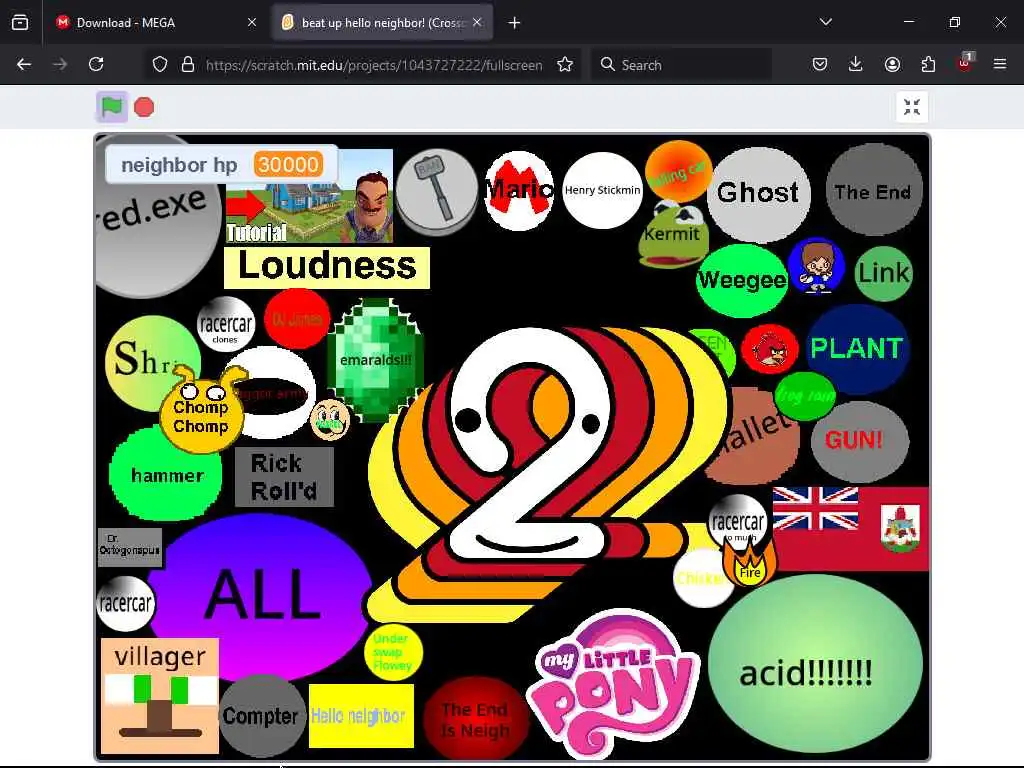Bookmark this page with the star icon

tap(565, 65)
